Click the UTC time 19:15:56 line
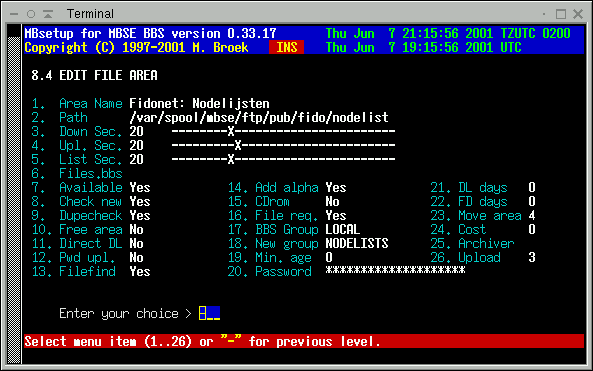The image size is (593, 371). [424, 47]
